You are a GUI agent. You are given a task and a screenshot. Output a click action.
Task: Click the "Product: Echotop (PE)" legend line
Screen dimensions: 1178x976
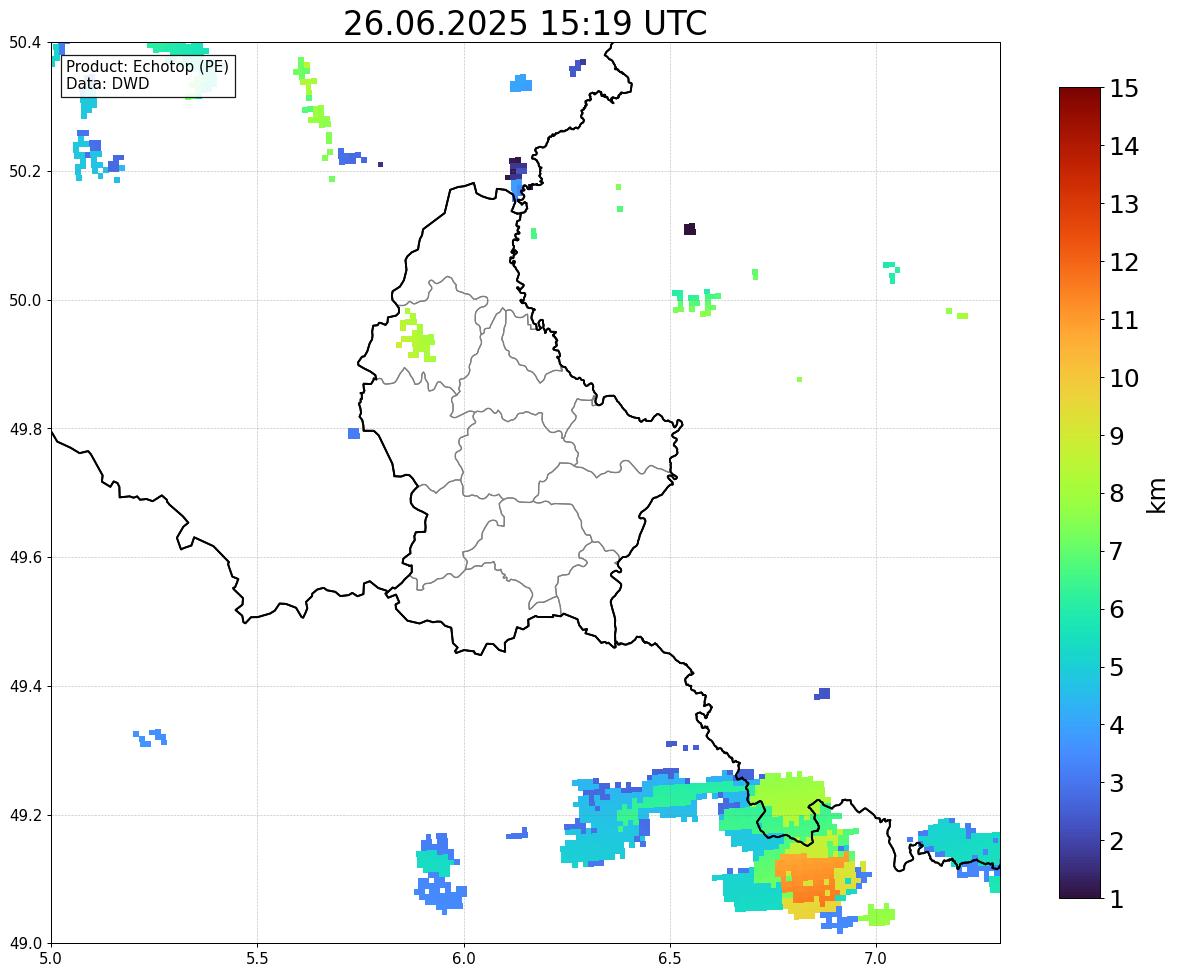click(147, 66)
